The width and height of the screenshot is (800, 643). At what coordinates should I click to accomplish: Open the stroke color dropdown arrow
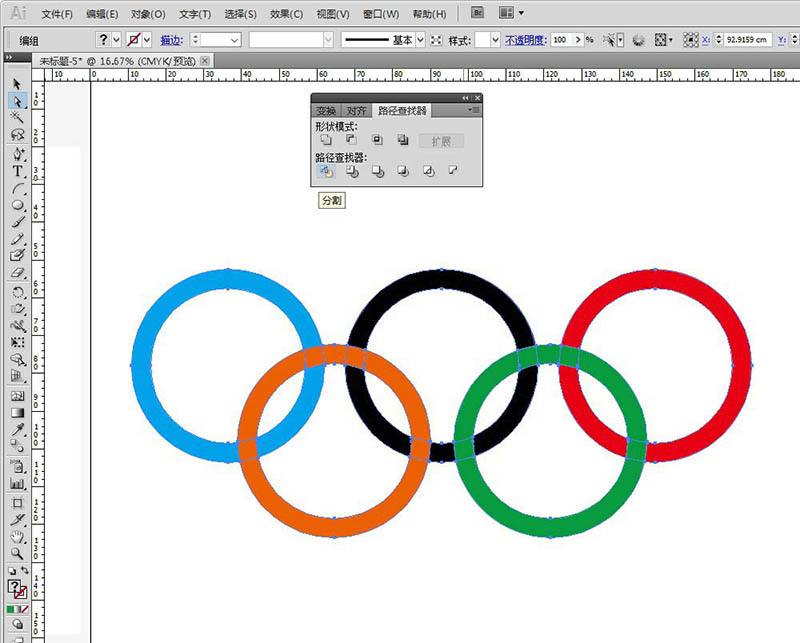click(147, 40)
